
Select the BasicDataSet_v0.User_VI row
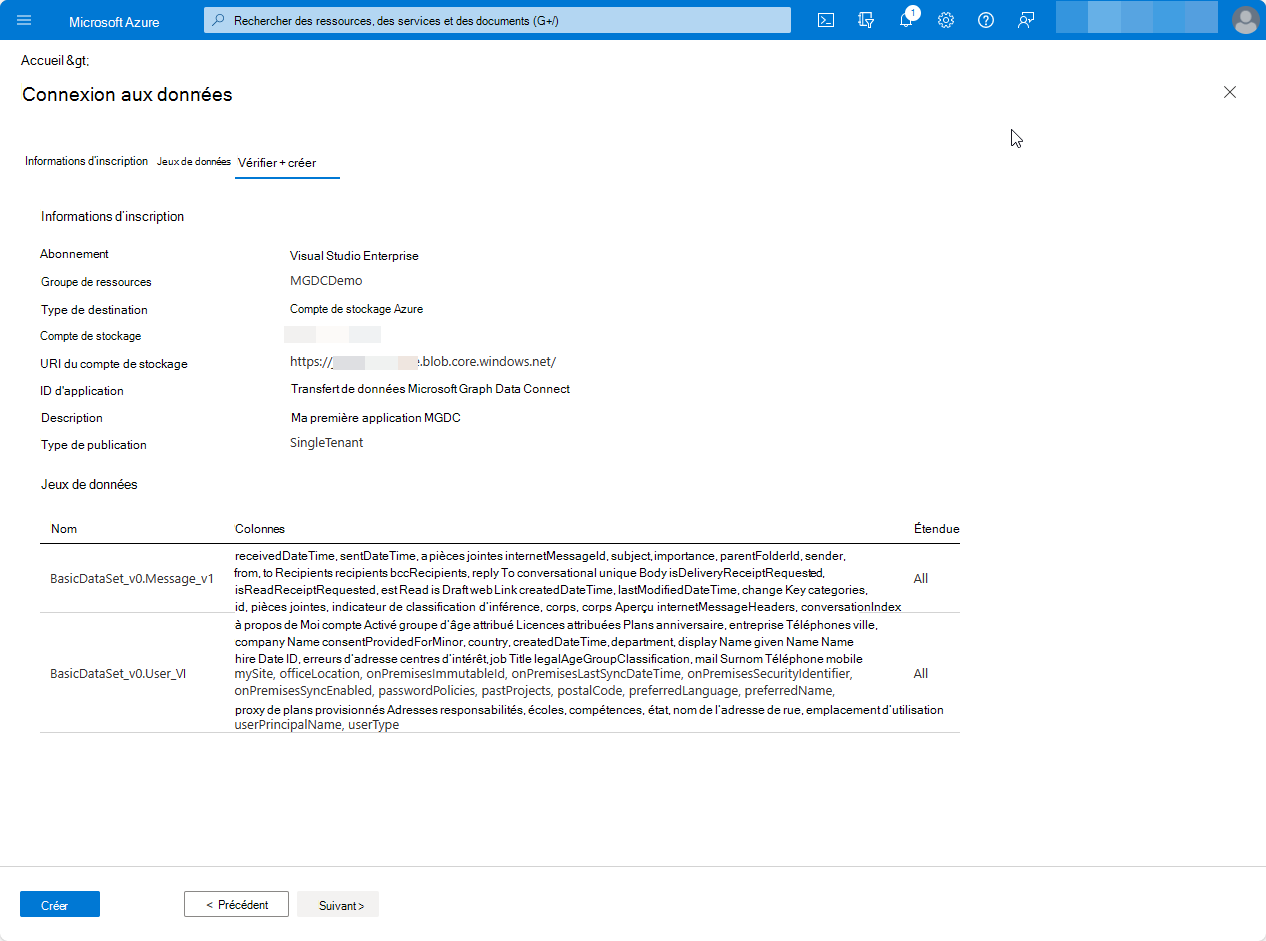(x=118, y=673)
